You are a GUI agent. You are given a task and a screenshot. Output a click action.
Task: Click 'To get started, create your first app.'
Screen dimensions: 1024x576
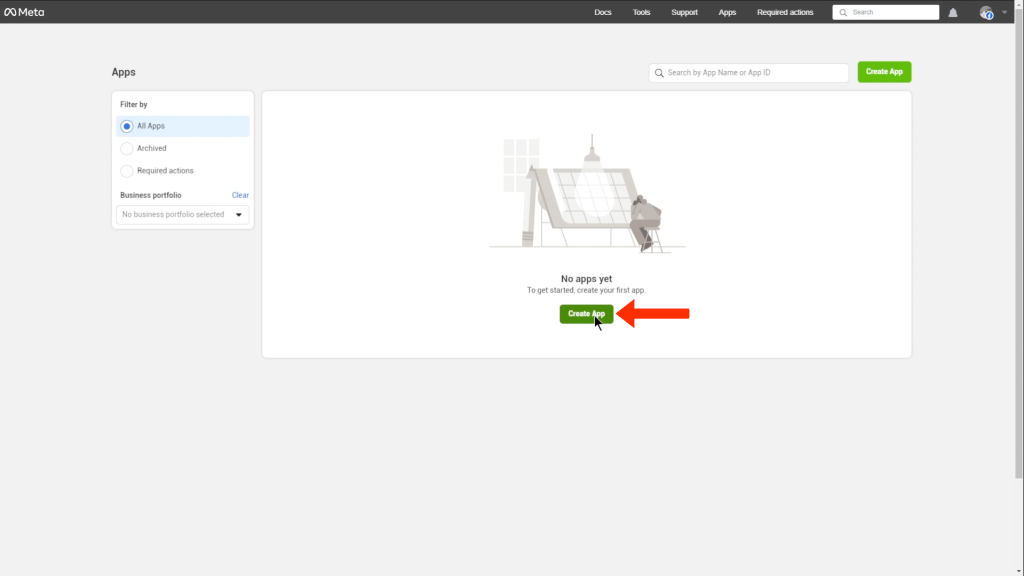pyautogui.click(x=586, y=290)
